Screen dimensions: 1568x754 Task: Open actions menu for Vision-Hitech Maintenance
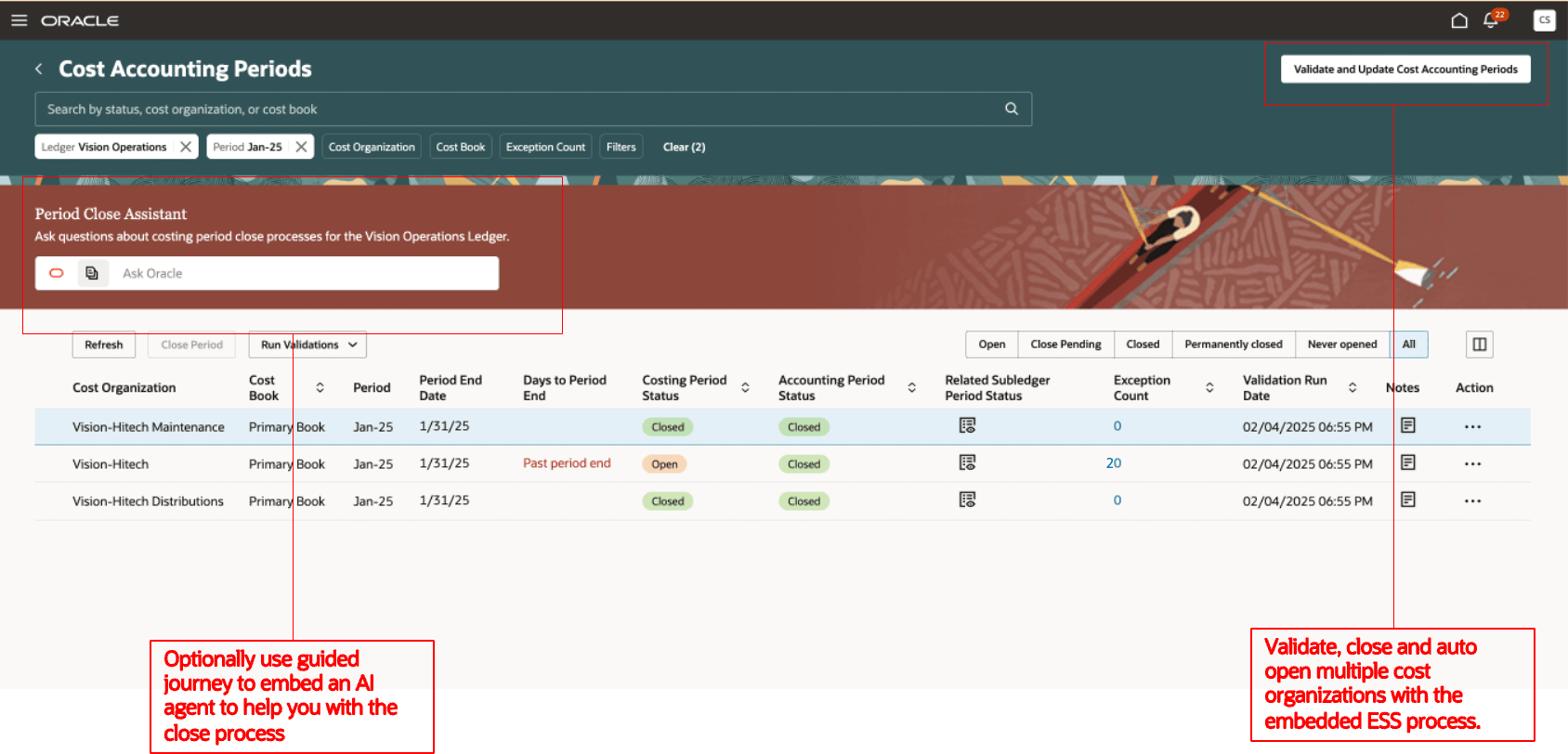(1472, 427)
